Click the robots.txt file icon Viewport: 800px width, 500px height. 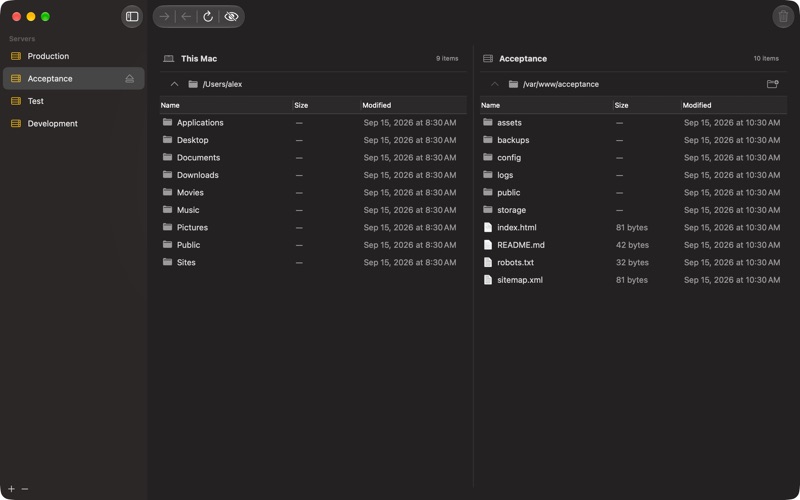pyautogui.click(x=488, y=262)
